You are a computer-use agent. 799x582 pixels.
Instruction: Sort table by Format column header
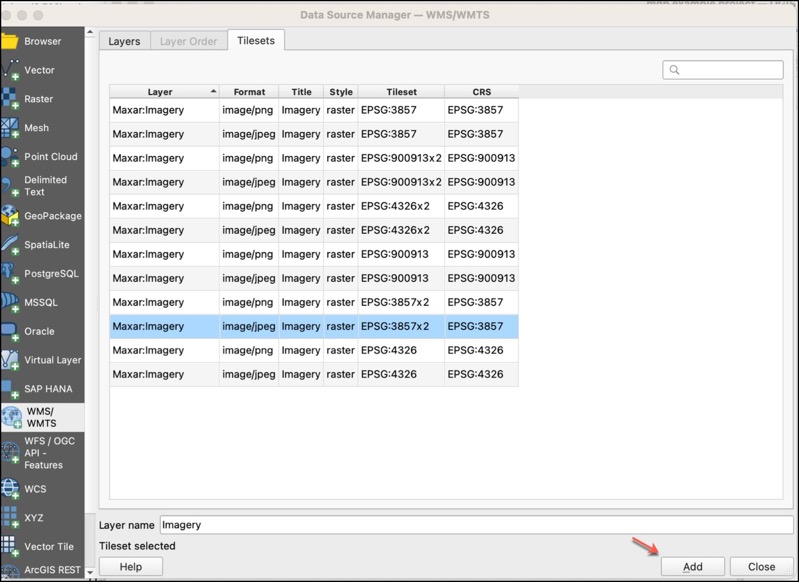249,92
